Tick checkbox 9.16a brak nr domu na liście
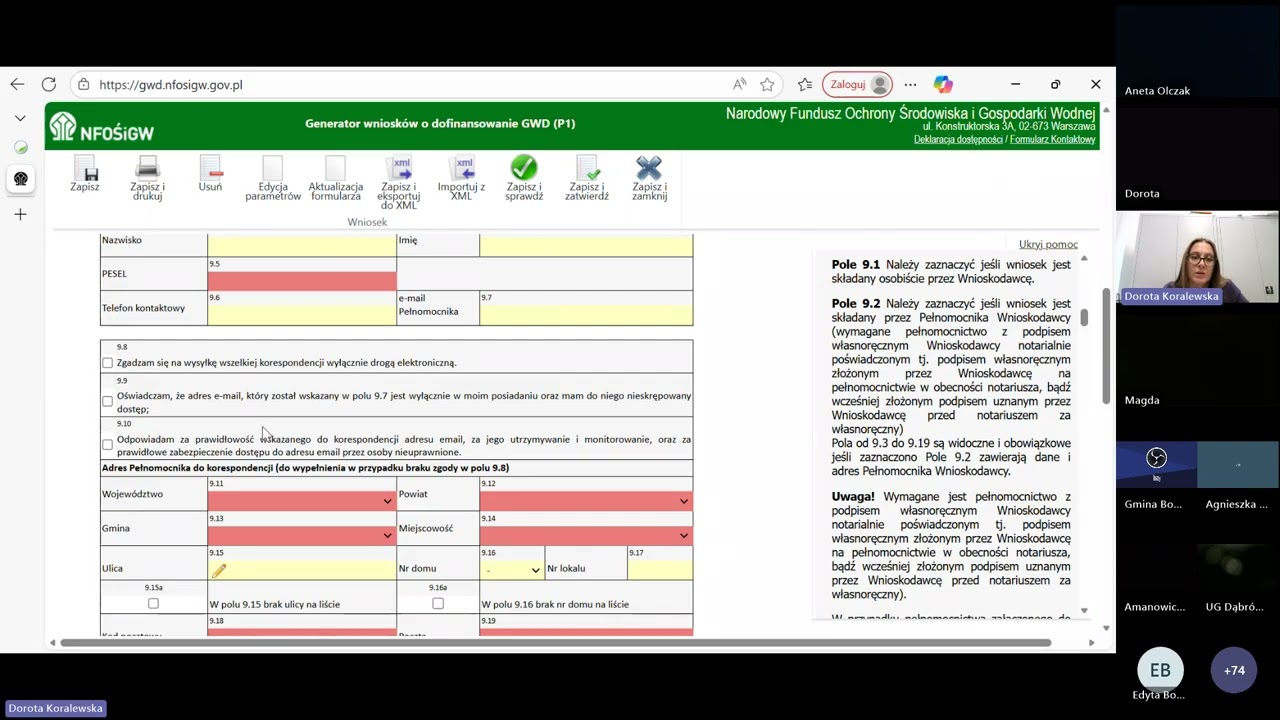The height and width of the screenshot is (720, 1280). pos(438,604)
